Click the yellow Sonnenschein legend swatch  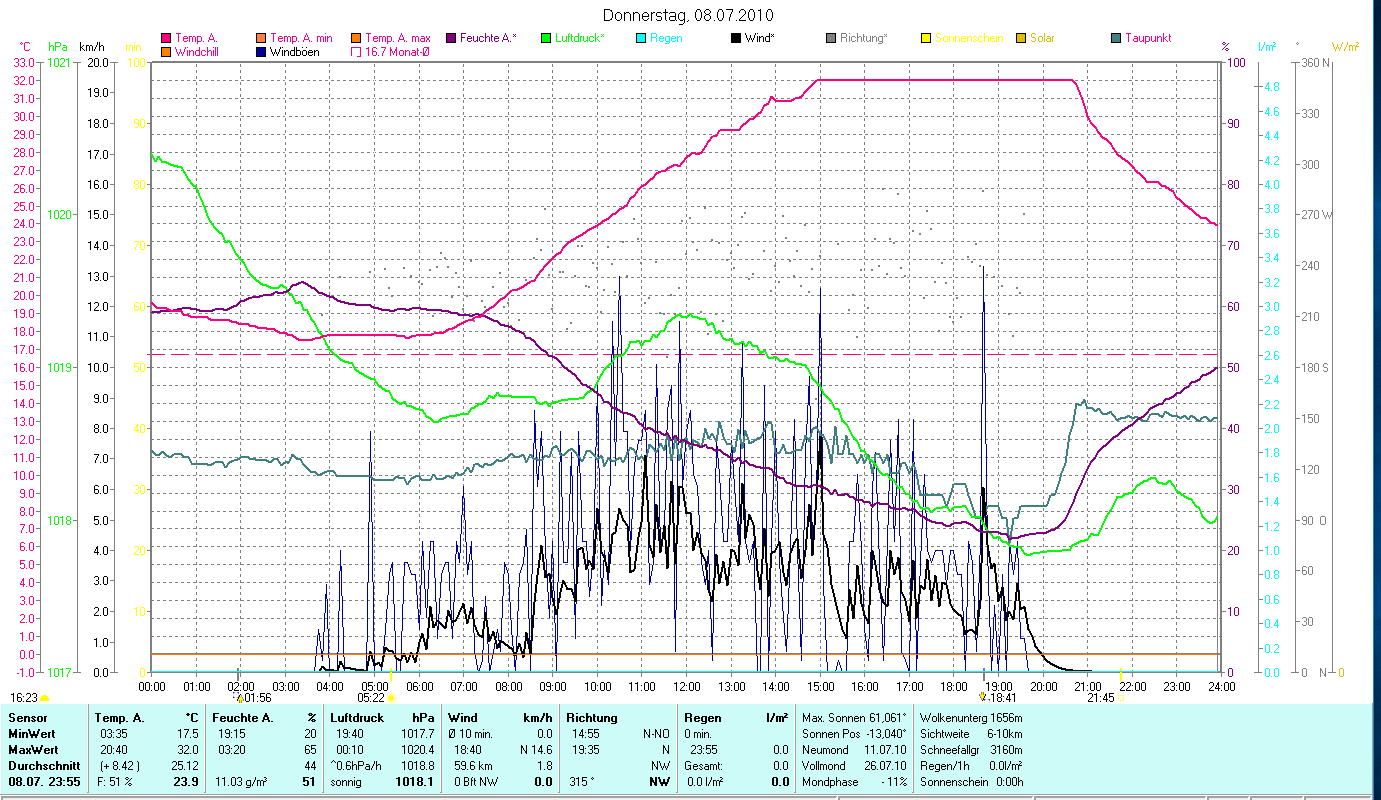click(926, 38)
